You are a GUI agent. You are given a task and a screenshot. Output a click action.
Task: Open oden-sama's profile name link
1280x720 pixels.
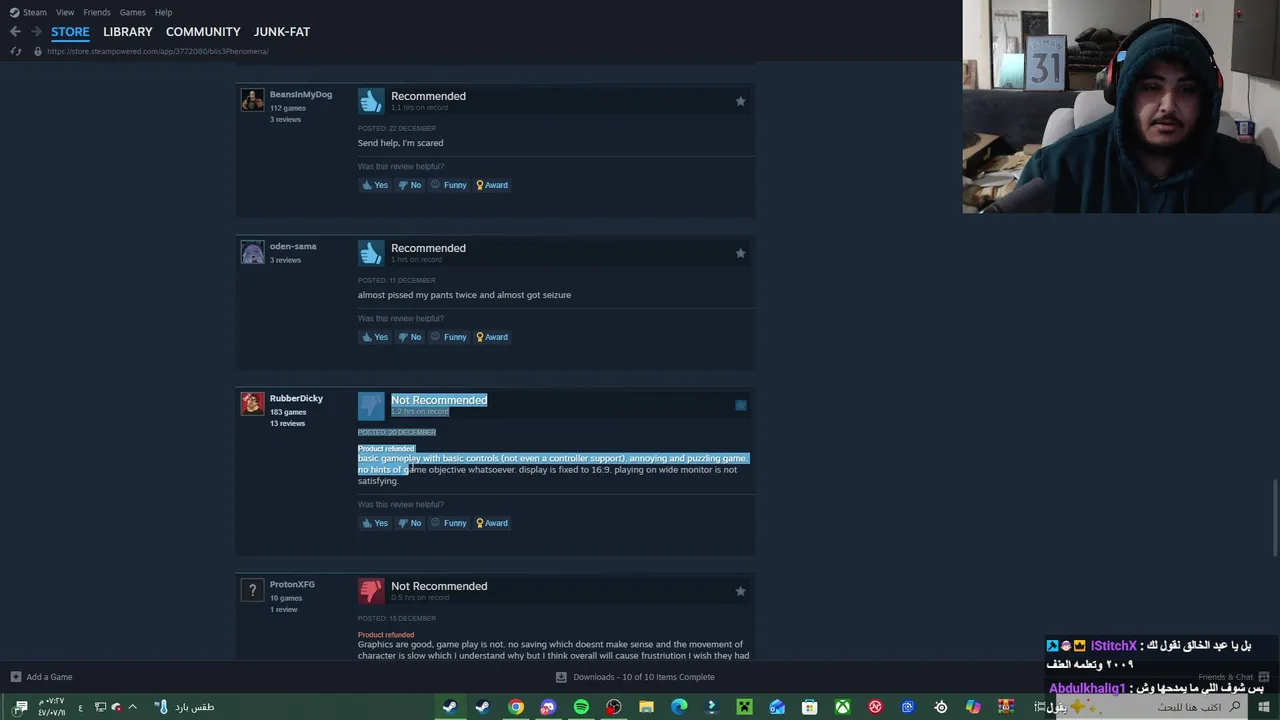point(292,246)
